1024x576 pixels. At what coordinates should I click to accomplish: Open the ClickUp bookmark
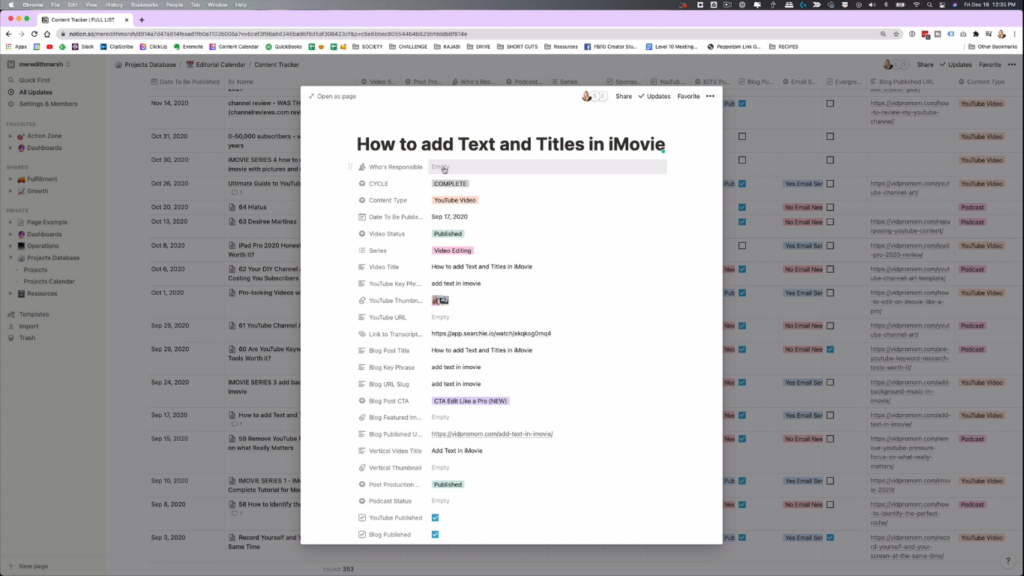(153, 47)
